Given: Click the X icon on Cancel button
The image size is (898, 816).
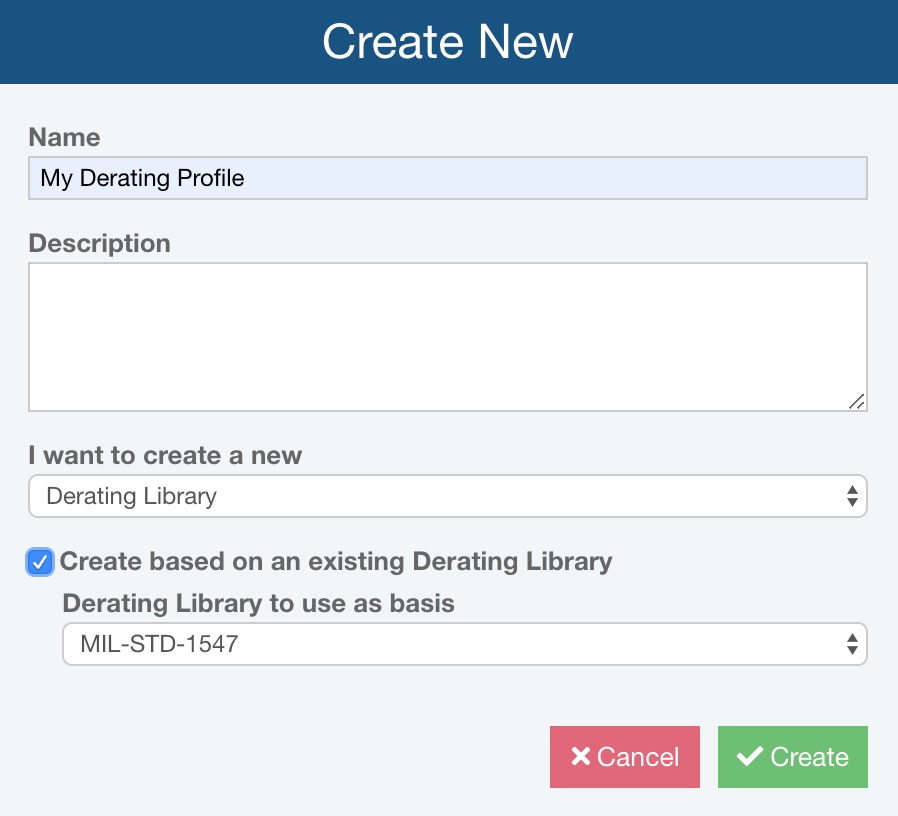Looking at the screenshot, I should (581, 756).
